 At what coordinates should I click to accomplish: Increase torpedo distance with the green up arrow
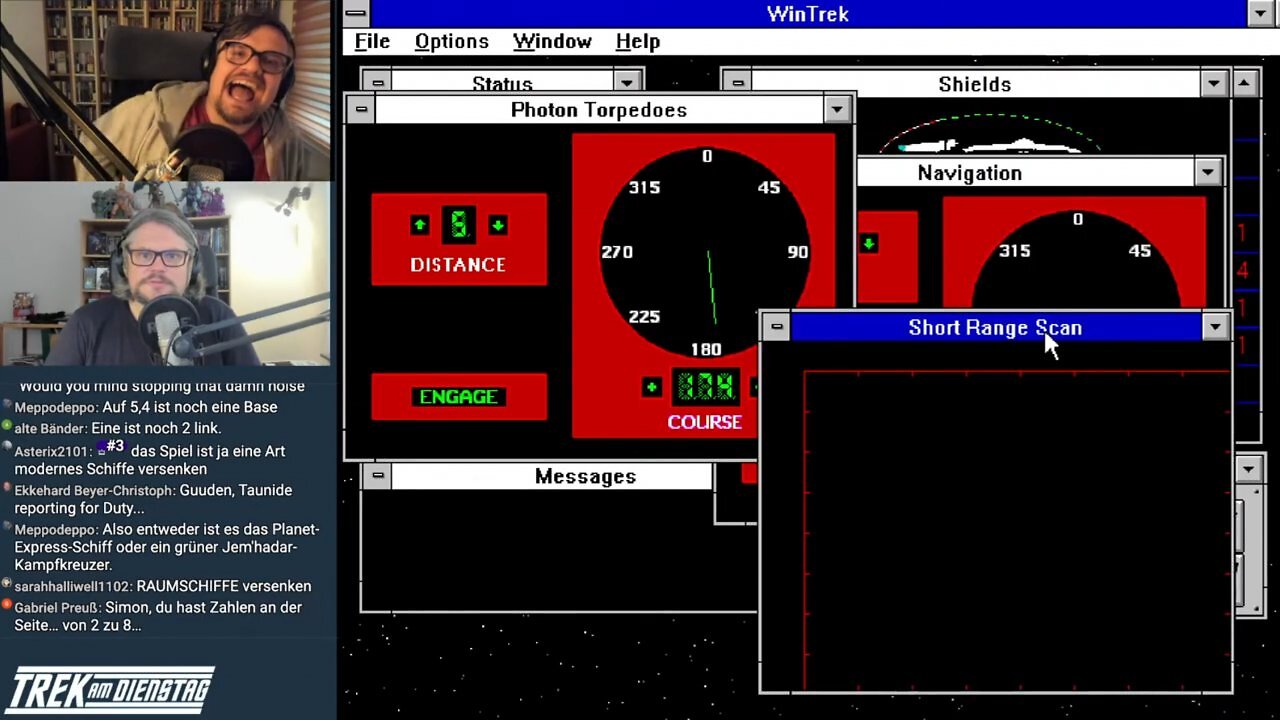(420, 225)
